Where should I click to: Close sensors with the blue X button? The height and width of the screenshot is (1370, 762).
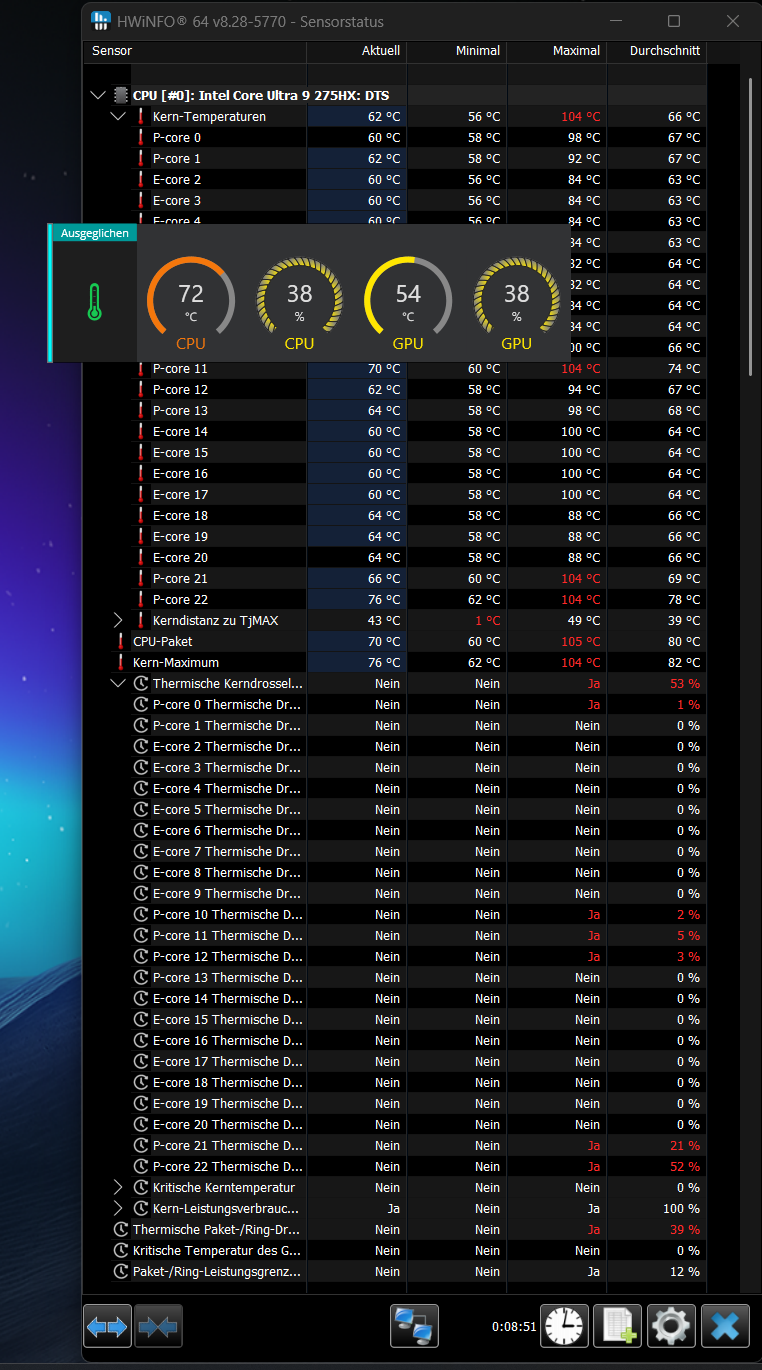725,1326
